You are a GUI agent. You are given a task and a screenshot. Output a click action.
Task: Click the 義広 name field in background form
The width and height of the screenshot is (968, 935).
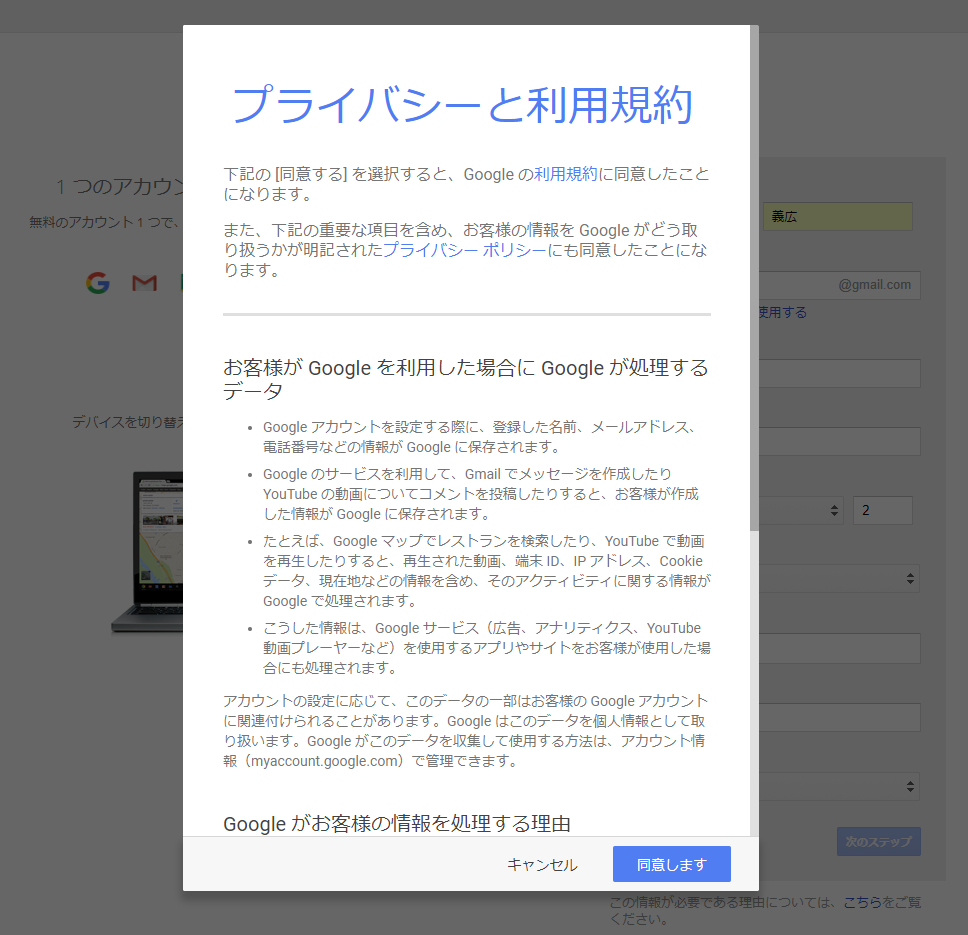pos(838,217)
